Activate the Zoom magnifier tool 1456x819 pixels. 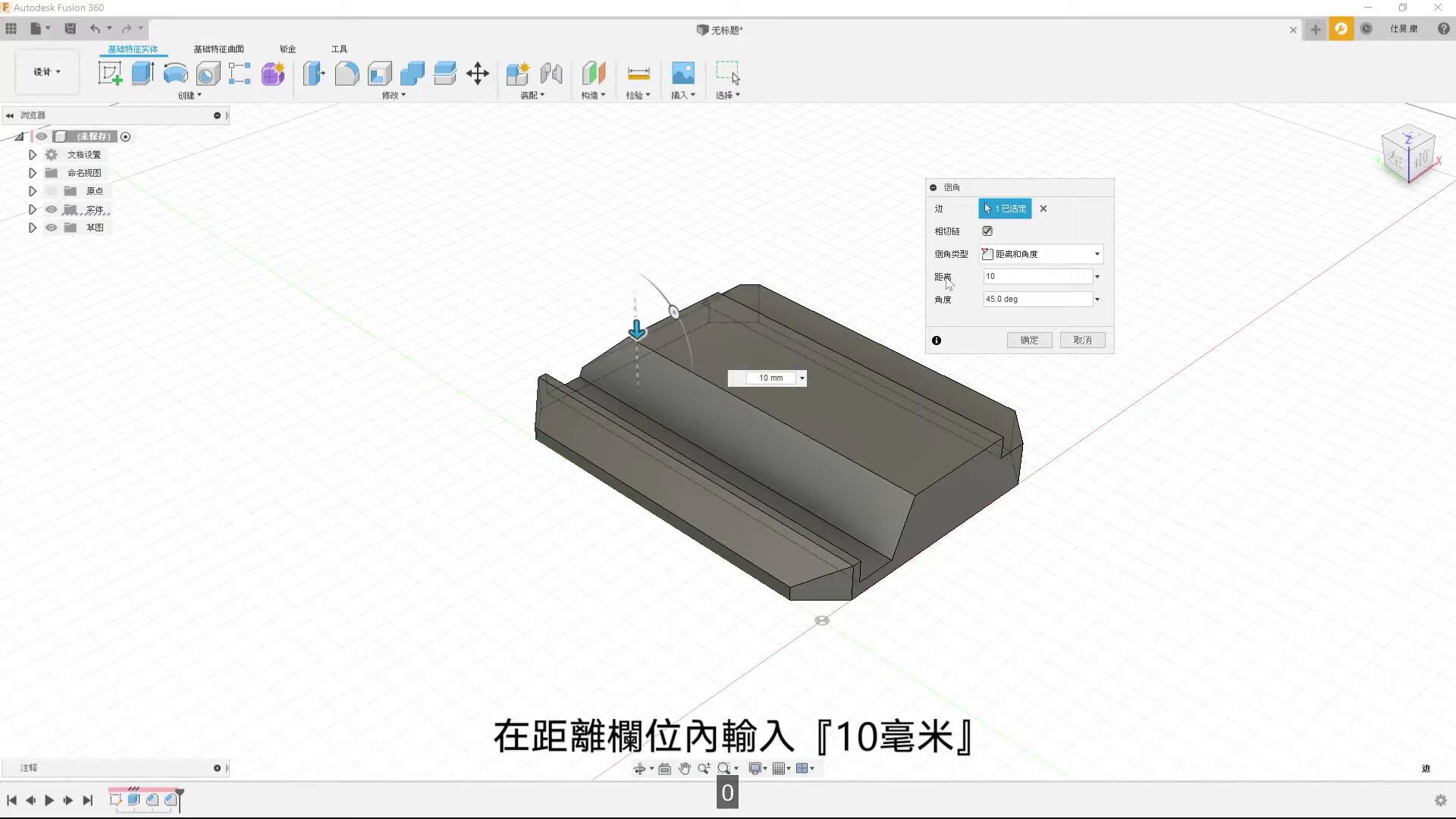click(704, 768)
